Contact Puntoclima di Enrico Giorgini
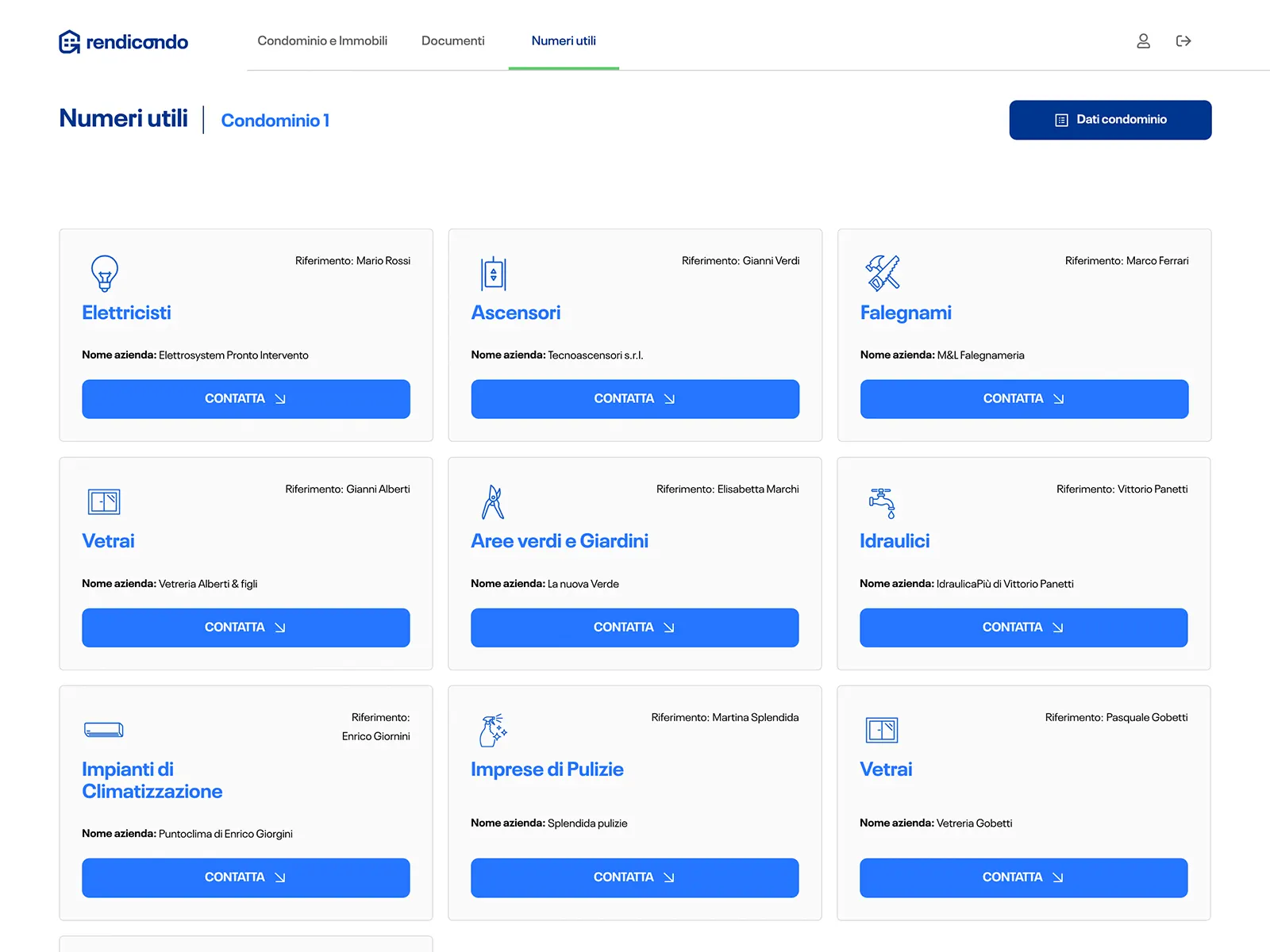 246,877
